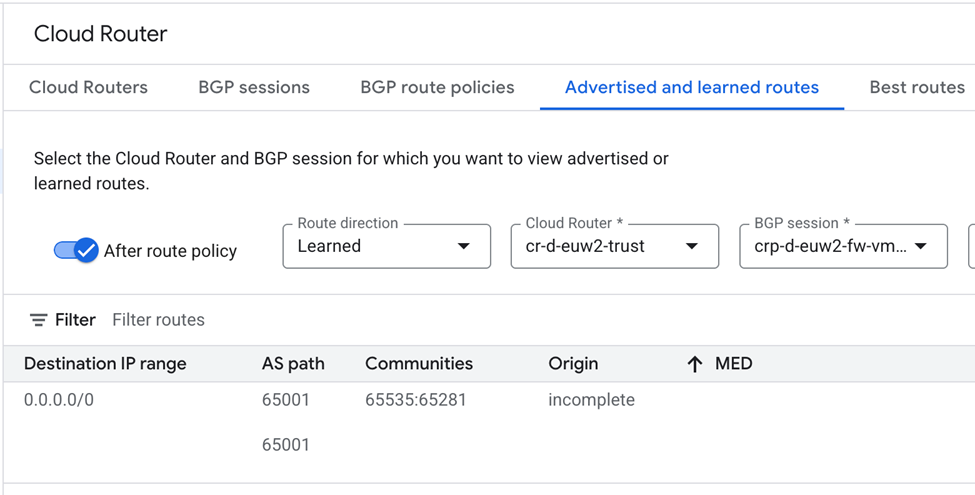Go to BGP route policies tab
This screenshot has width=975, height=495.
(437, 87)
